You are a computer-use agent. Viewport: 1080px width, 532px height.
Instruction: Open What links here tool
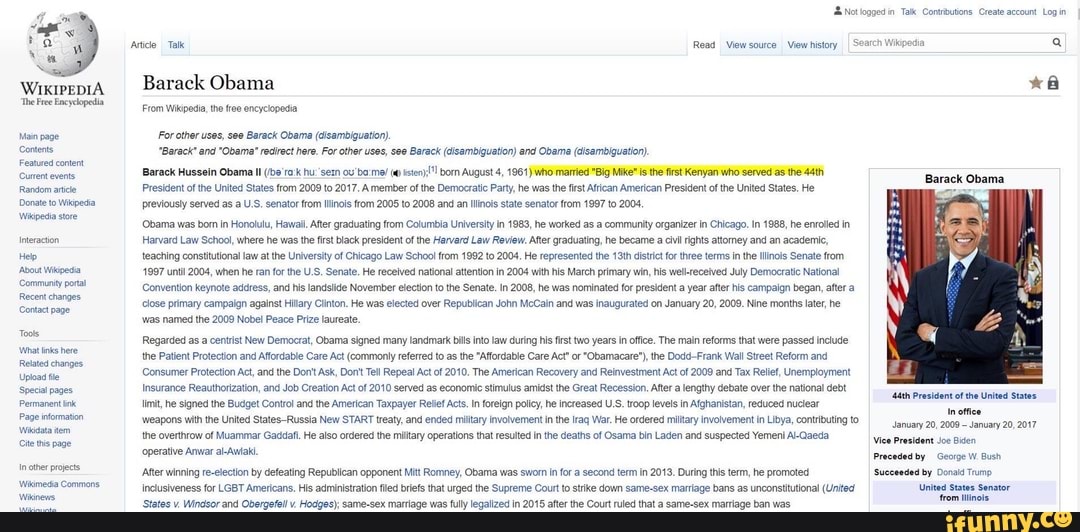48,350
